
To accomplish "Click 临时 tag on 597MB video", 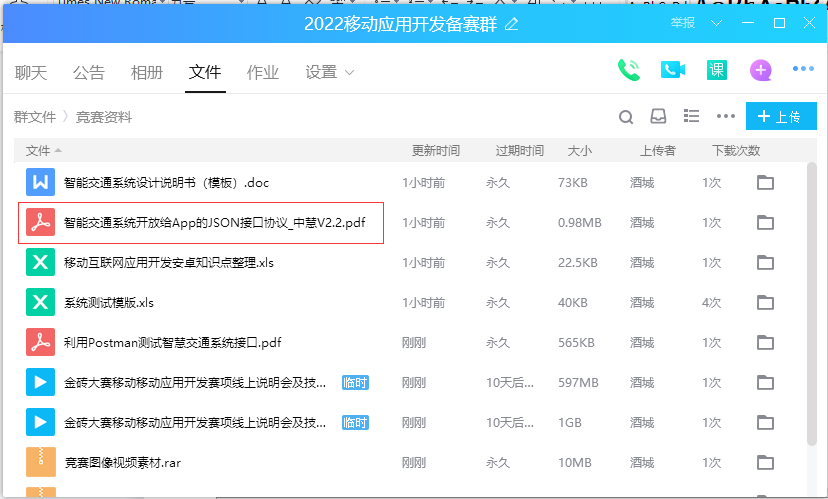I will (355, 382).
